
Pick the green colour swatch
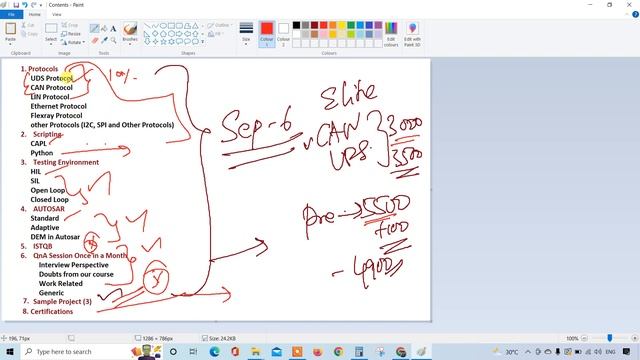(351, 25)
